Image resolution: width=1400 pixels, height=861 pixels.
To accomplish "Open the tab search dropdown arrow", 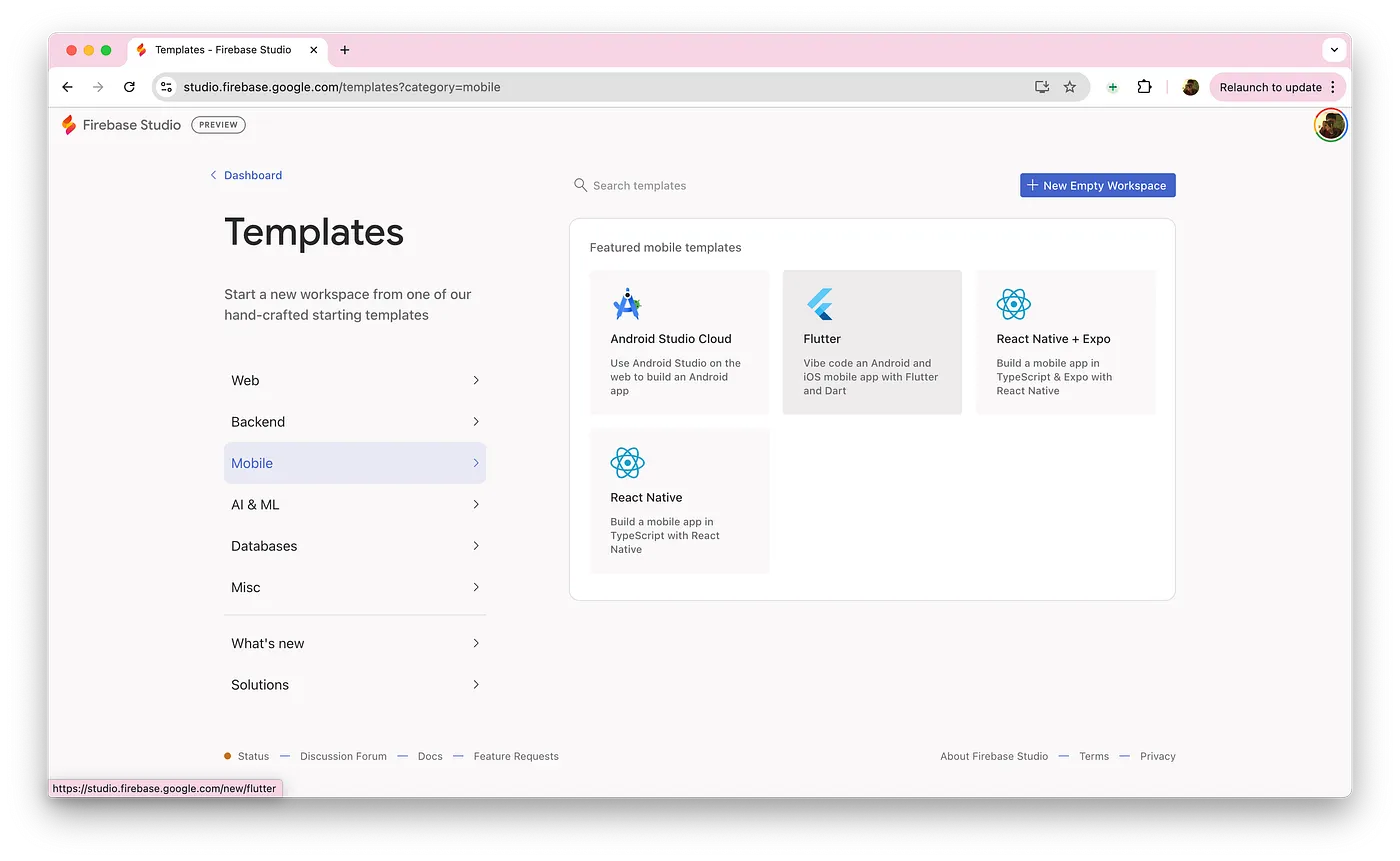I will pos(1334,50).
